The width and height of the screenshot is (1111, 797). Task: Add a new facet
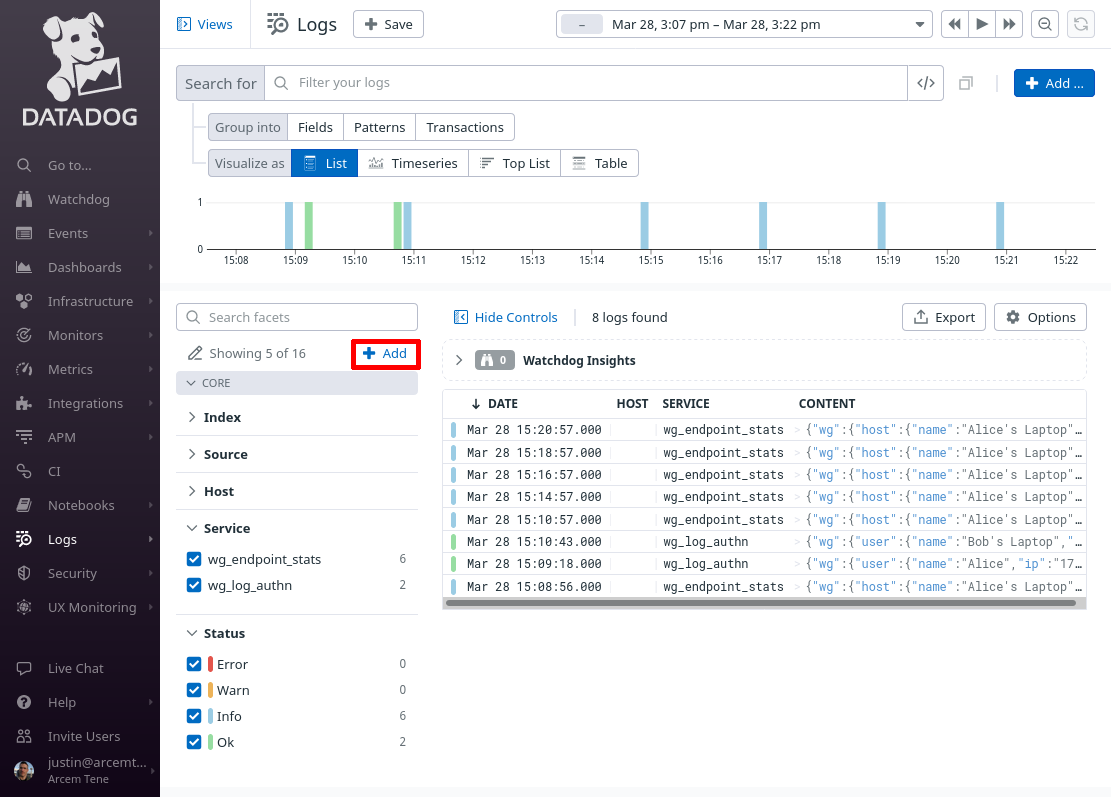point(385,354)
